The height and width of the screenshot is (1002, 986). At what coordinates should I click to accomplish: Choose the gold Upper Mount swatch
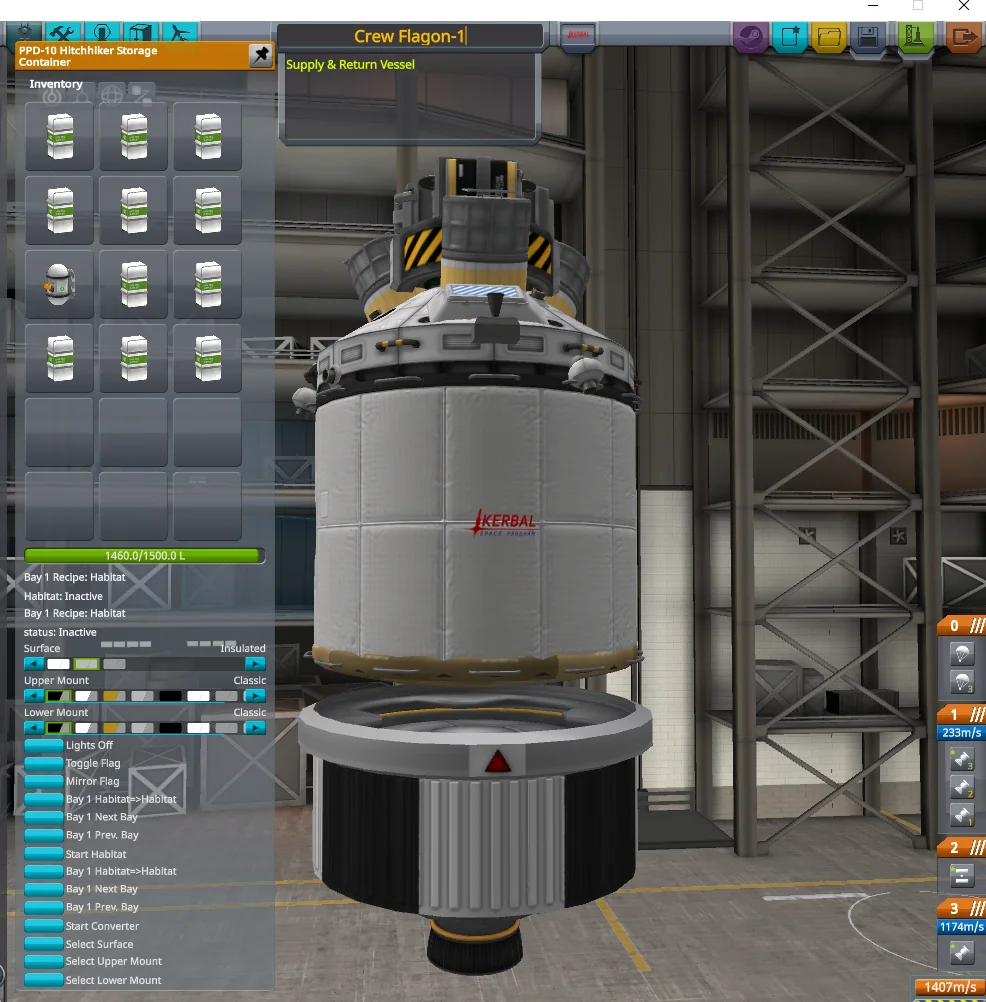(114, 696)
